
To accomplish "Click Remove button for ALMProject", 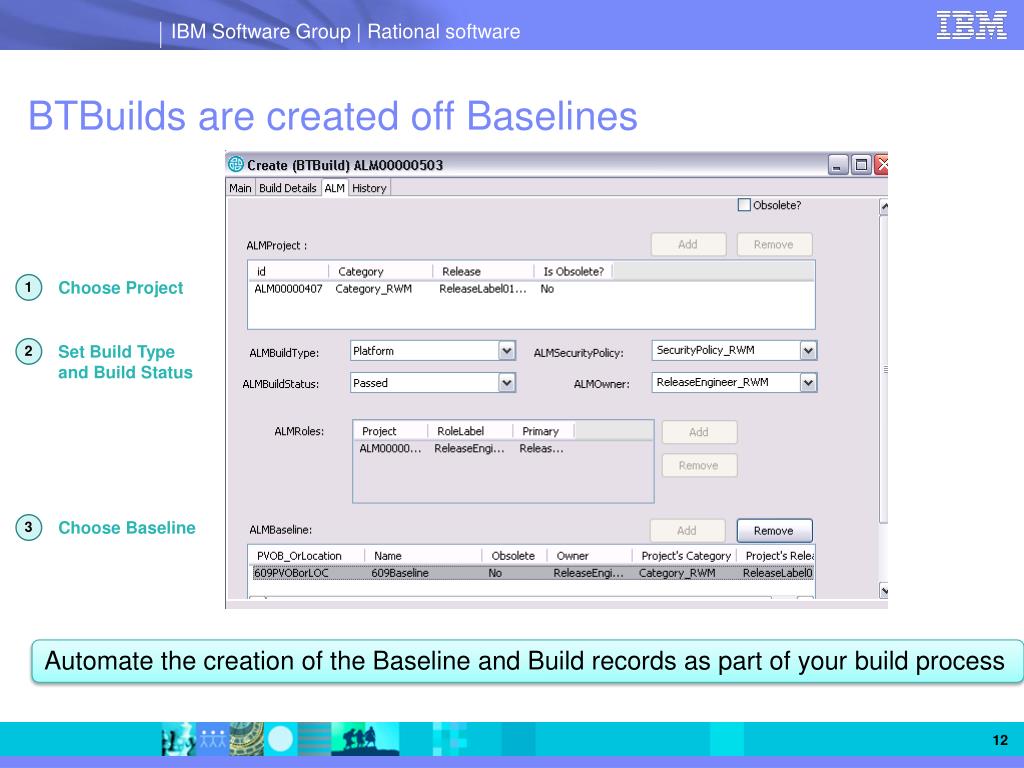I will (x=774, y=244).
